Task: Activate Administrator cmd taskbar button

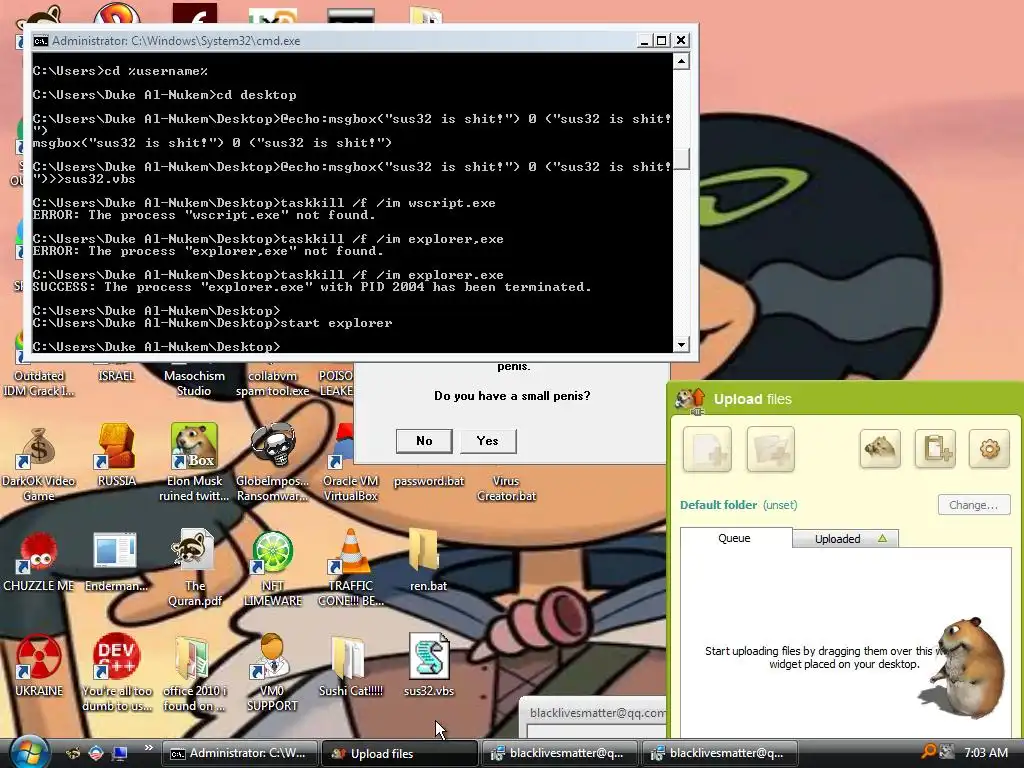Action: pos(240,753)
